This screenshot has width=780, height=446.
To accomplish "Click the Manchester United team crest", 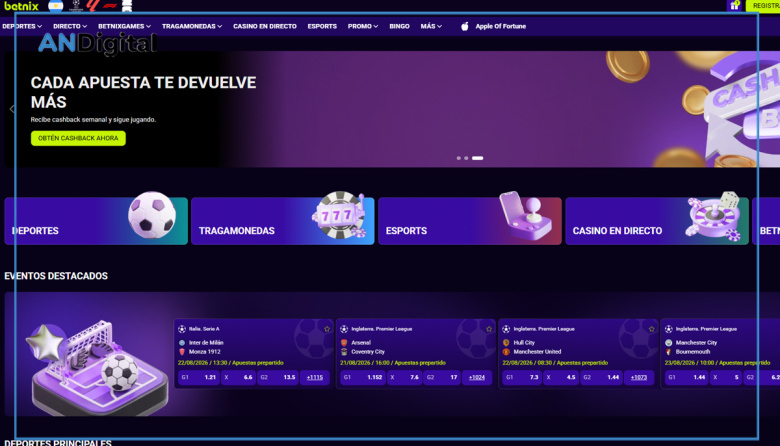I will coord(506,352).
